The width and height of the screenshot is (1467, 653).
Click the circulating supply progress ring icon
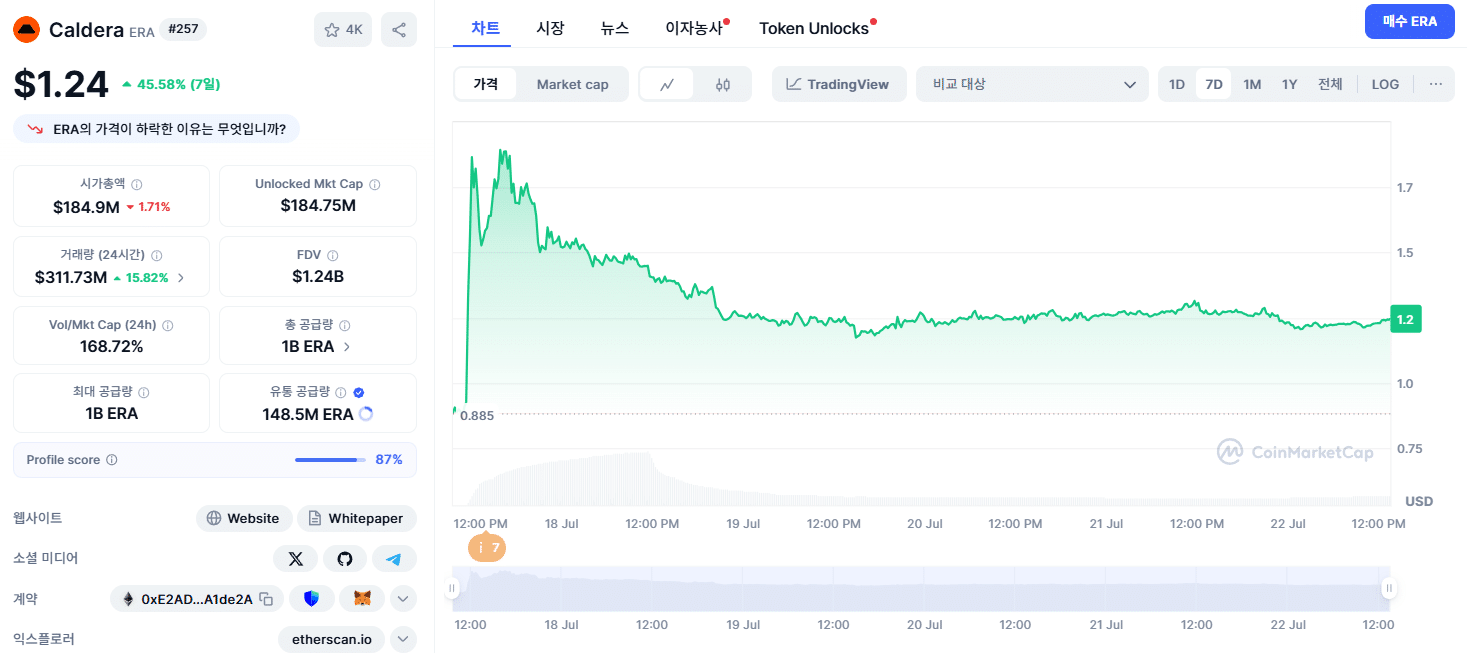365,414
